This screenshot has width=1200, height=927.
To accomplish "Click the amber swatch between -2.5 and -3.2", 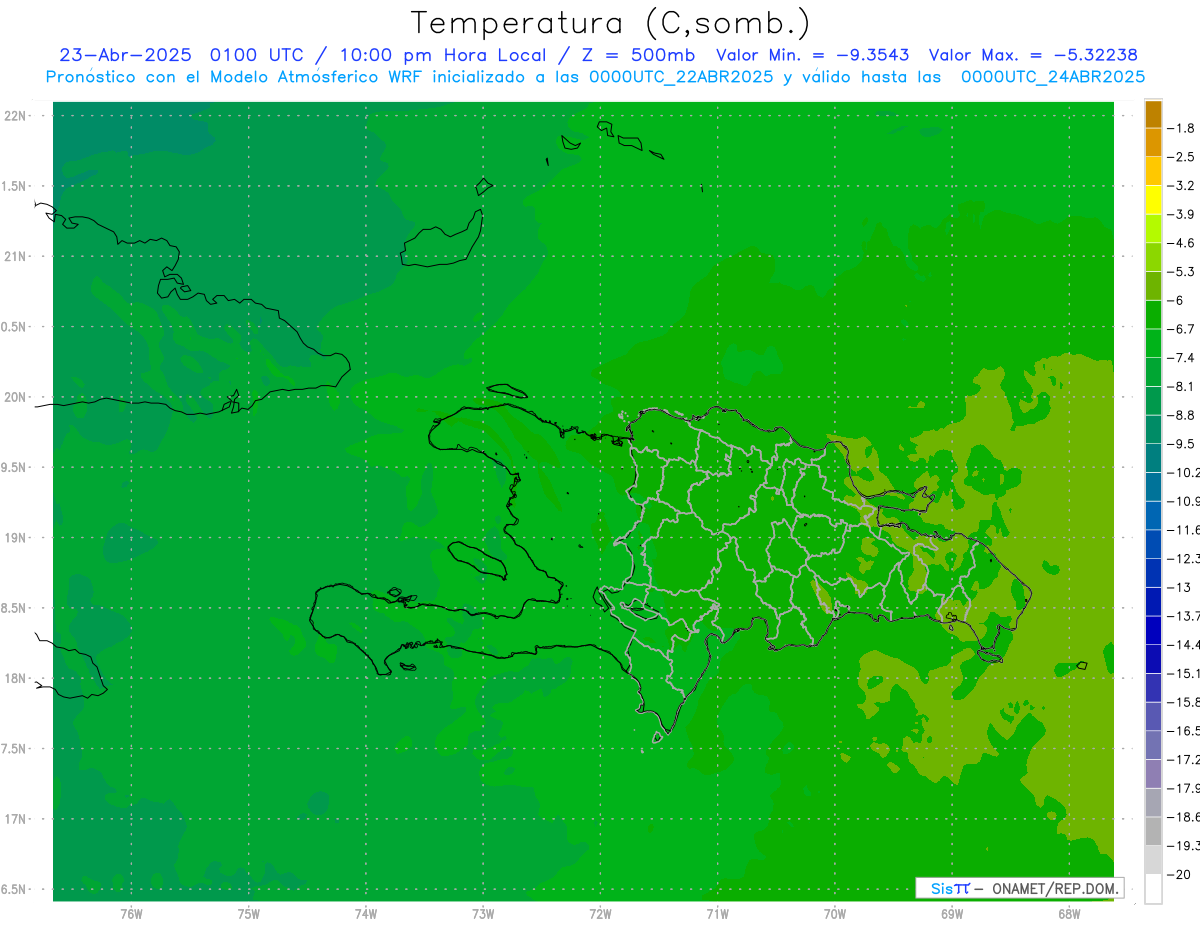I will 1153,171.
